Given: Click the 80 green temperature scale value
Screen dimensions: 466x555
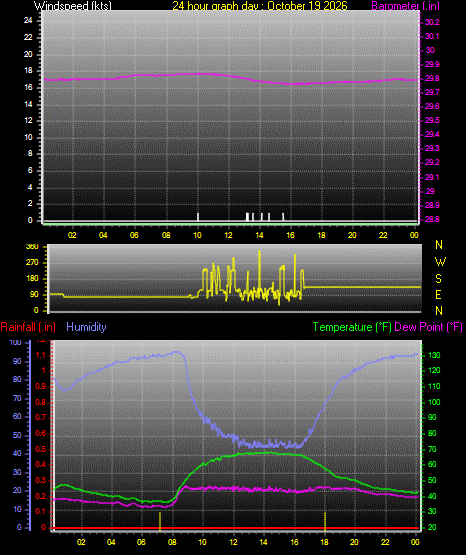Looking at the screenshot, I should point(432,433).
